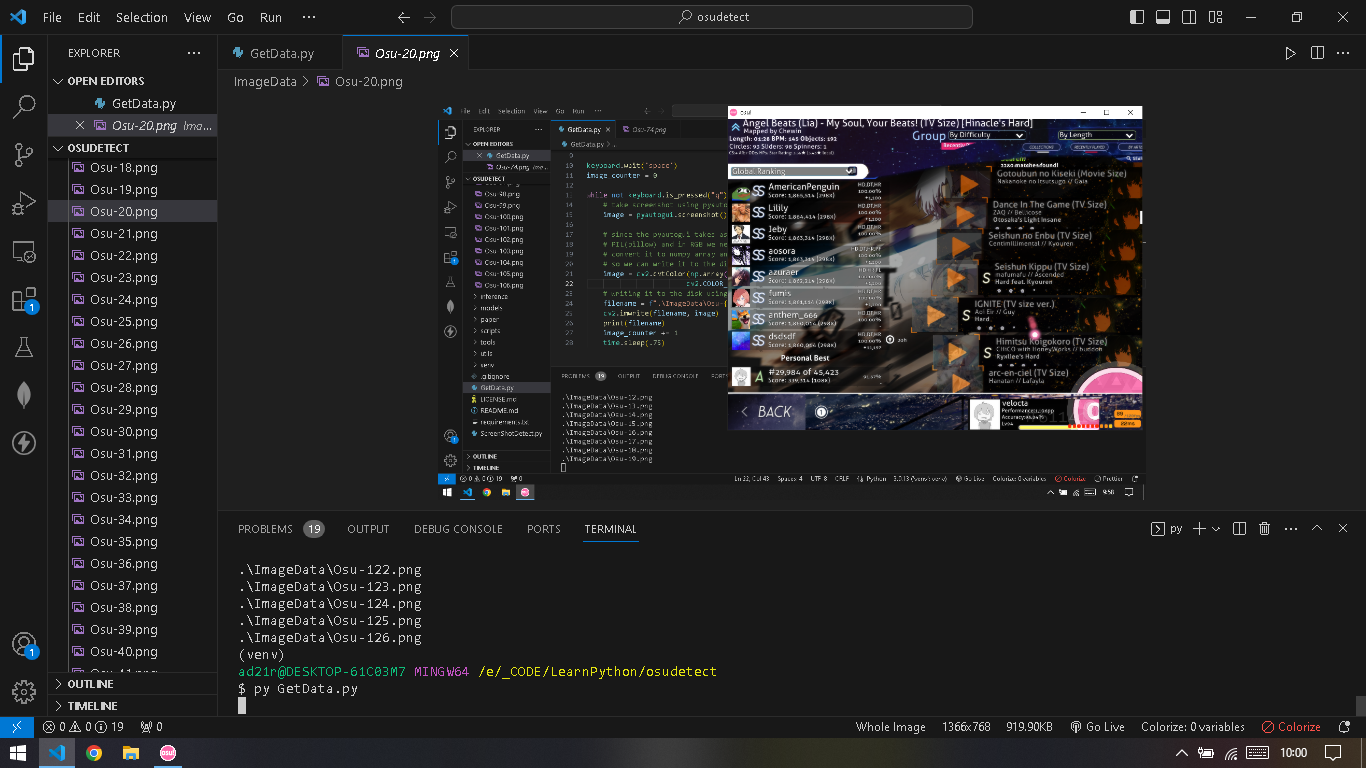Screen dimensions: 1366x768
Task: Select Osu-25.png in the file explorer
Action: pos(123,322)
